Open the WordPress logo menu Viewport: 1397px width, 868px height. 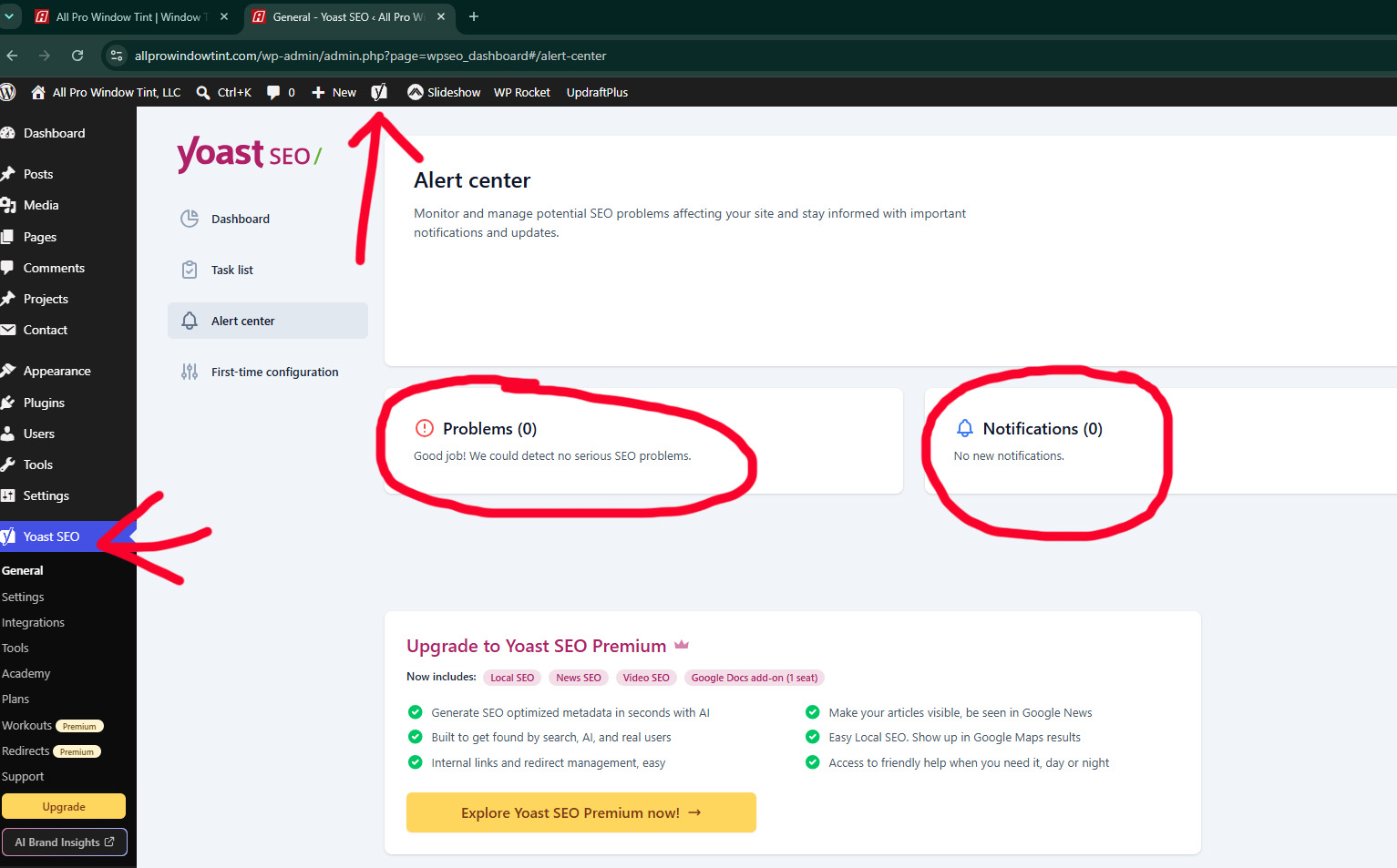[8, 92]
